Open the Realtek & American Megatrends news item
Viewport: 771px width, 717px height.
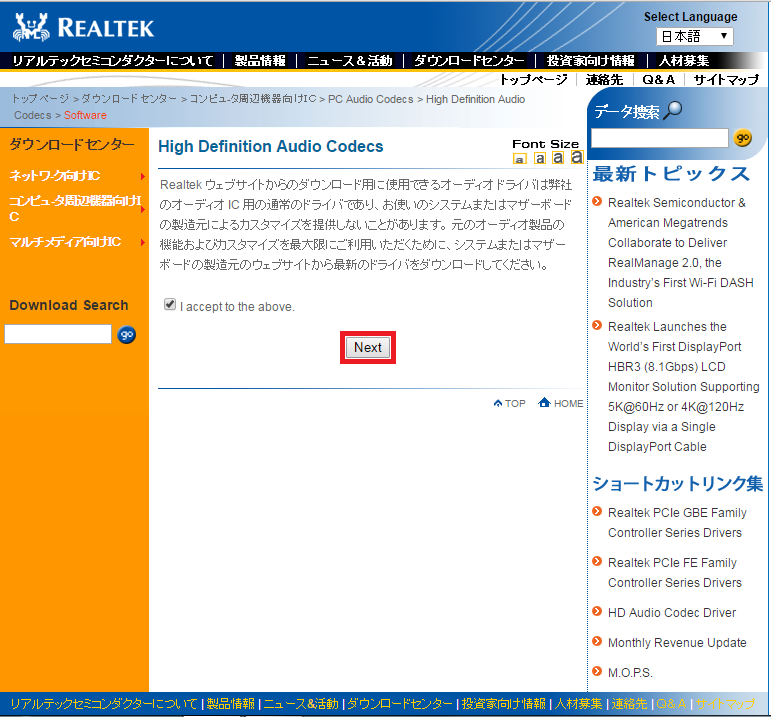tap(681, 253)
